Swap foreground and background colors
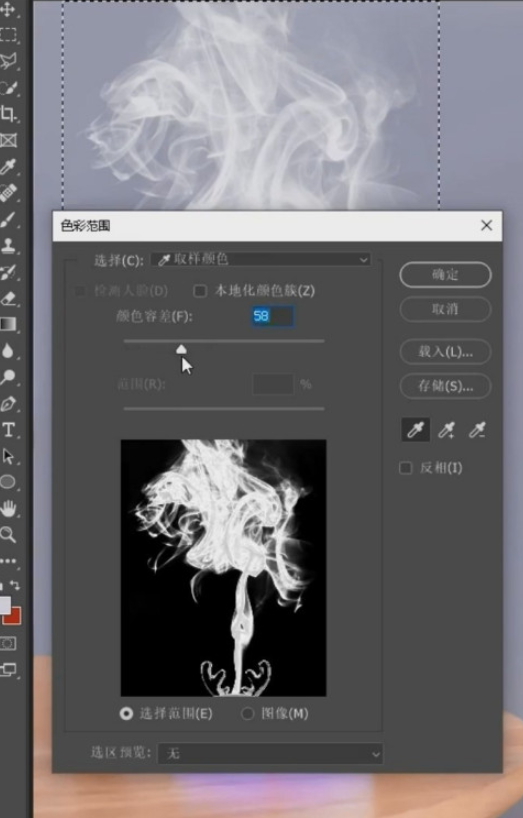This screenshot has height=818, width=523. pos(15,585)
